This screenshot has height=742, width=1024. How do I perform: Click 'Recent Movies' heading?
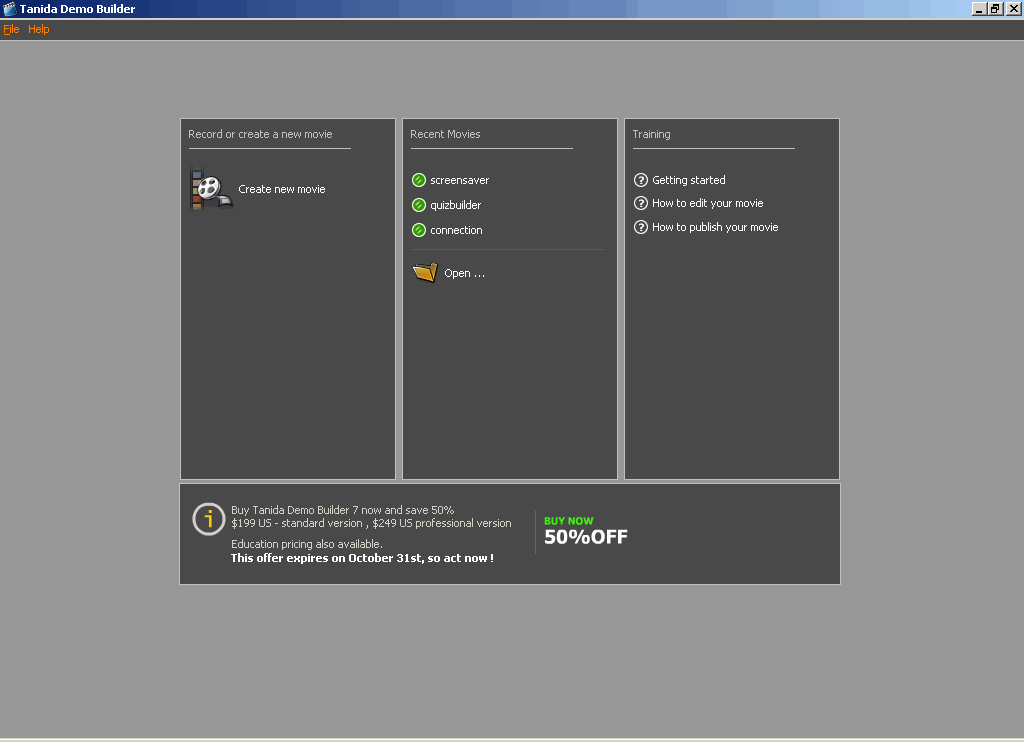tap(445, 134)
